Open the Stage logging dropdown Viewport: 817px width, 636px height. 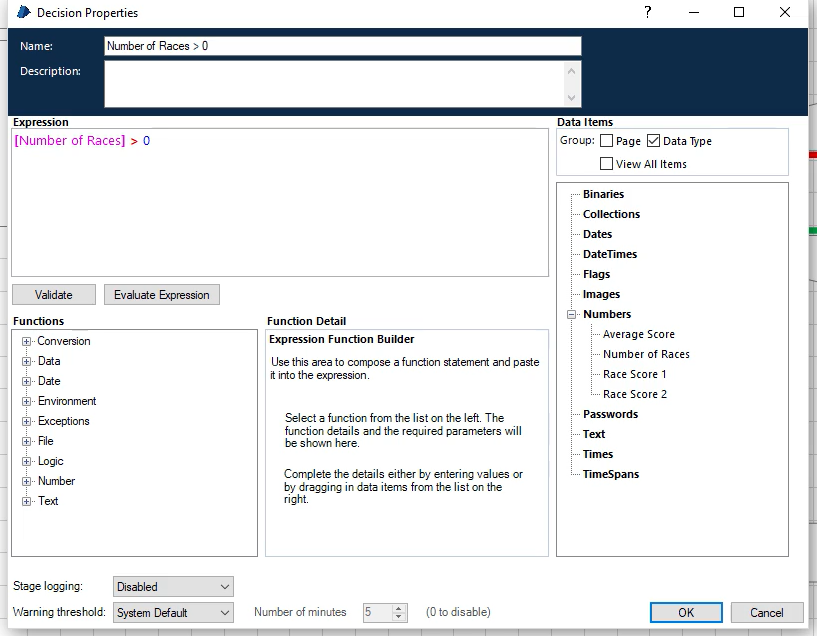pyautogui.click(x=173, y=587)
